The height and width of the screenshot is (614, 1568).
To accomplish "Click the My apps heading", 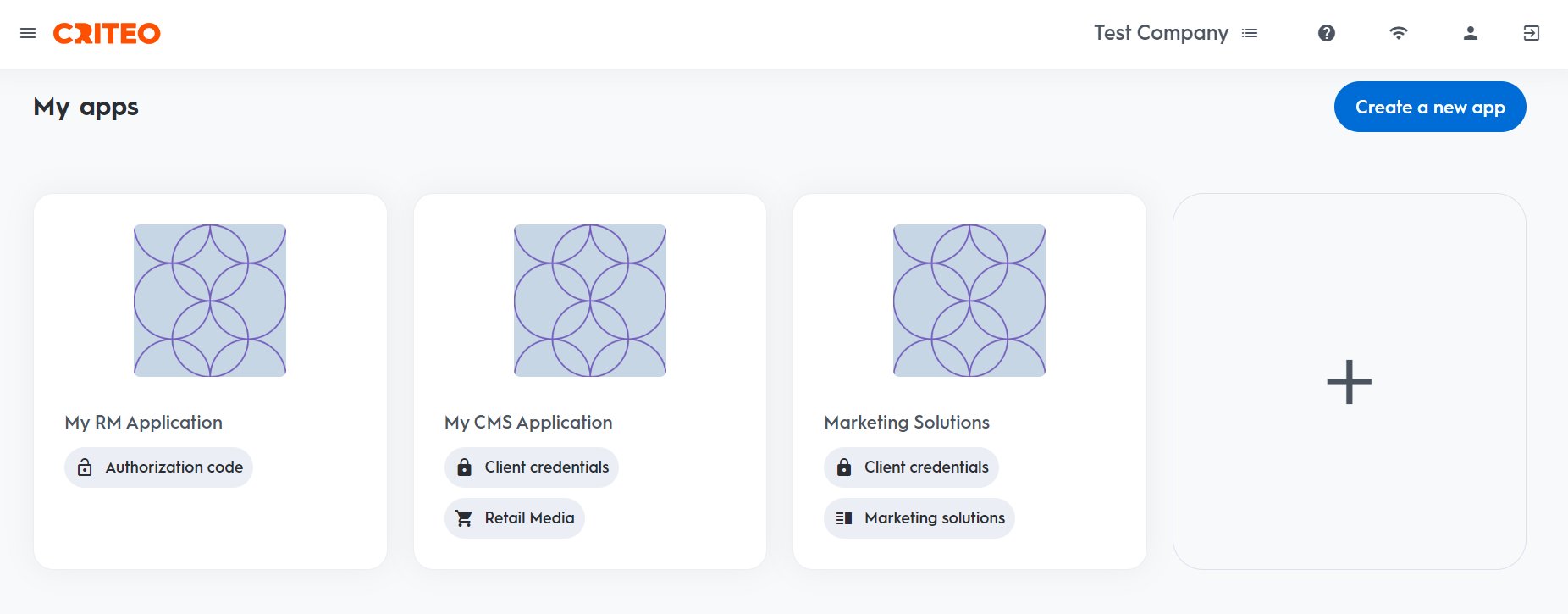I will [86, 108].
